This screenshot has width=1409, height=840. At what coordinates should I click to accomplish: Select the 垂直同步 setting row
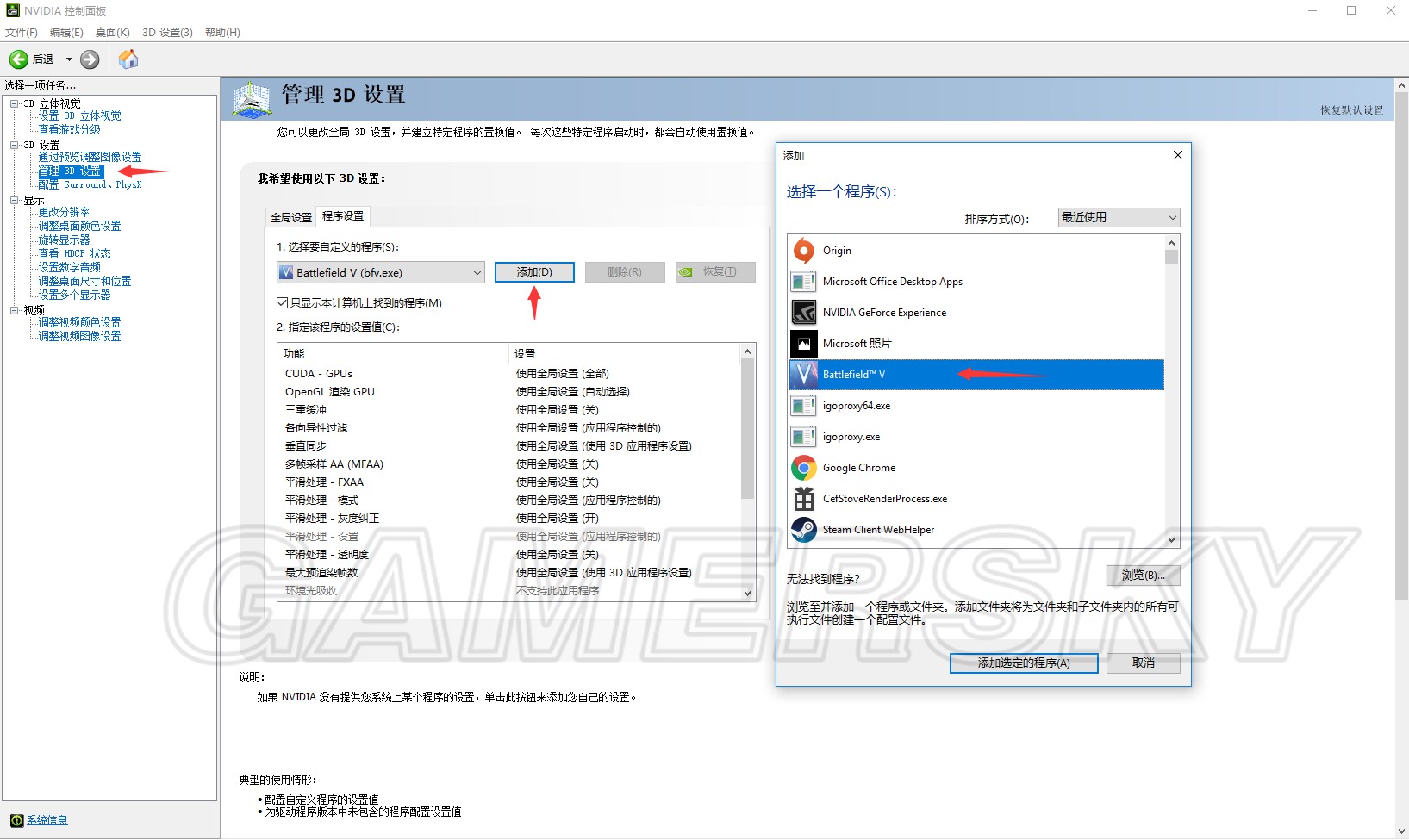pos(509,446)
